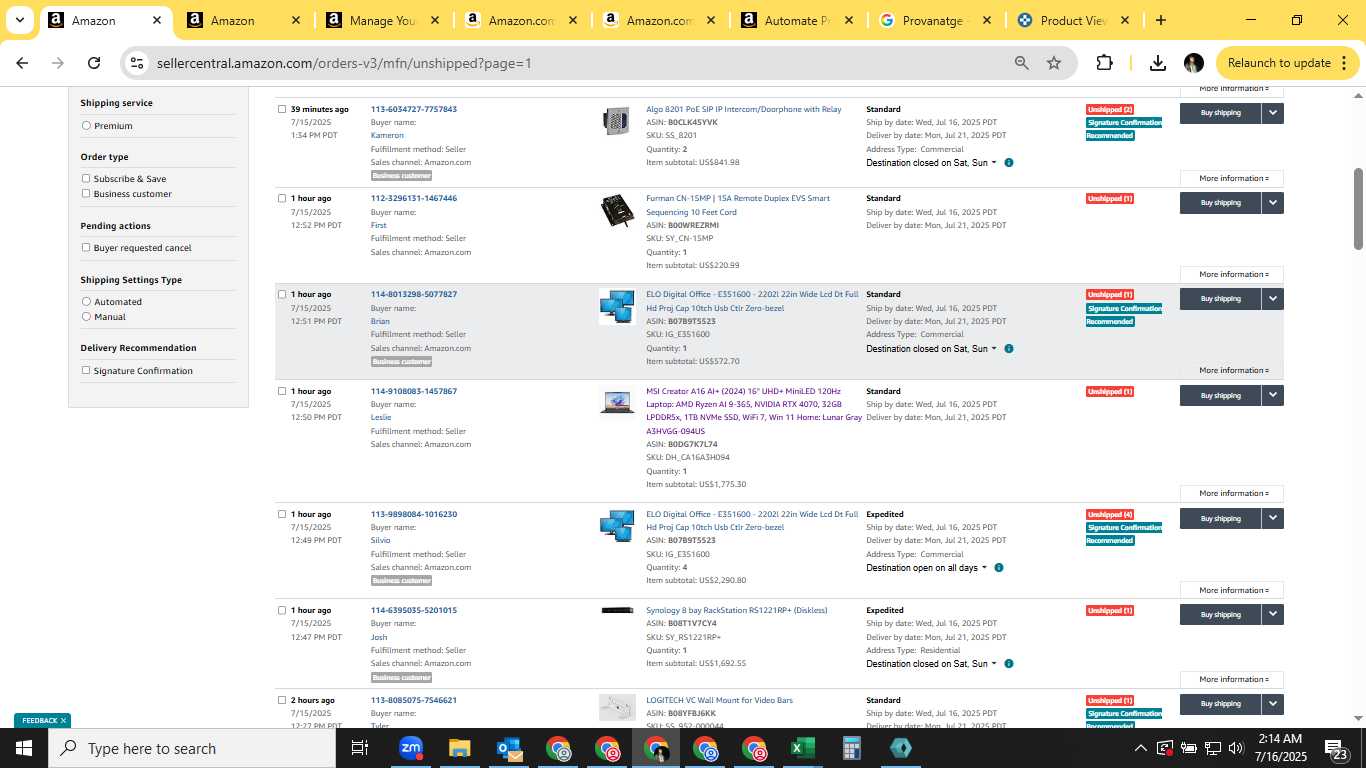Expand Destination closed details for Josh's order
The height and width of the screenshot is (768, 1366).
(931, 664)
